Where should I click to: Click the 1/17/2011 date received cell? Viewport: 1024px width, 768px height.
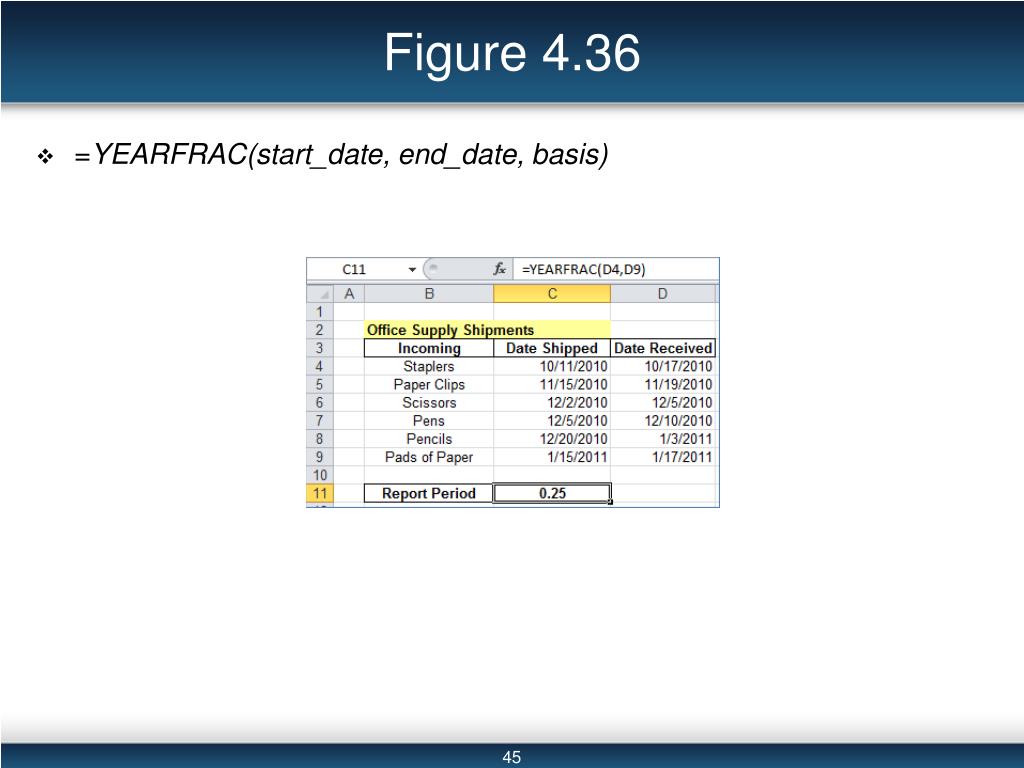663,457
